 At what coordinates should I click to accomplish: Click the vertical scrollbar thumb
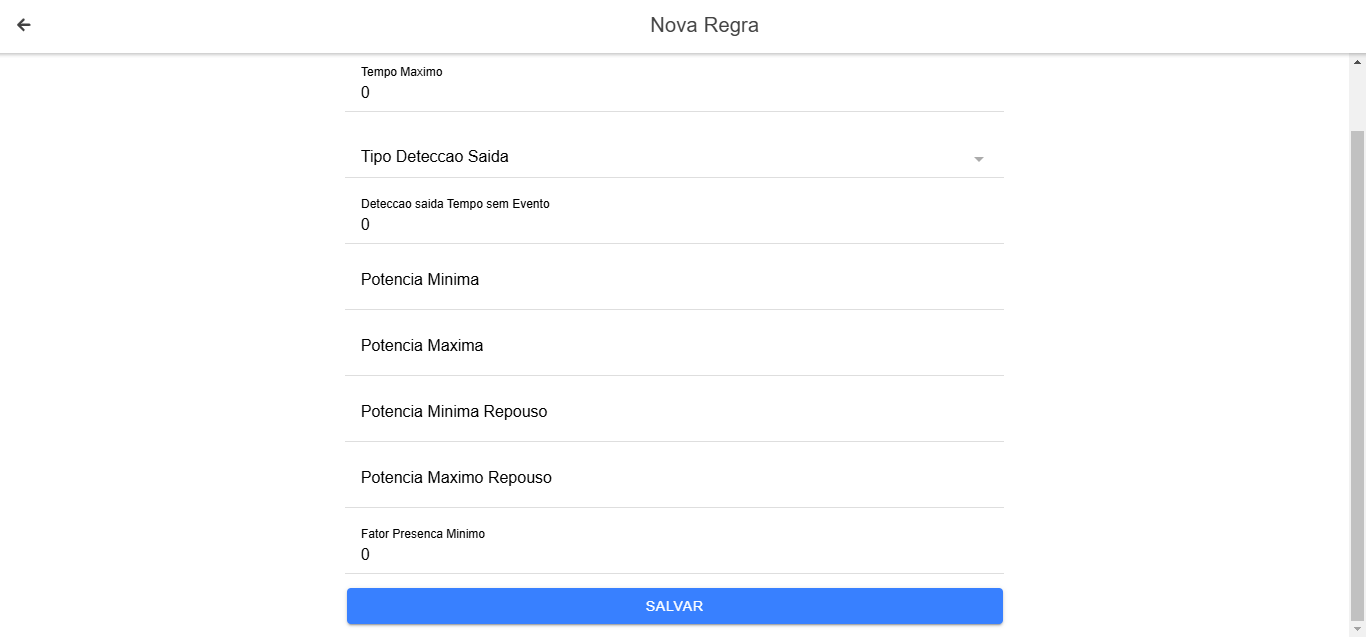[x=1357, y=370]
